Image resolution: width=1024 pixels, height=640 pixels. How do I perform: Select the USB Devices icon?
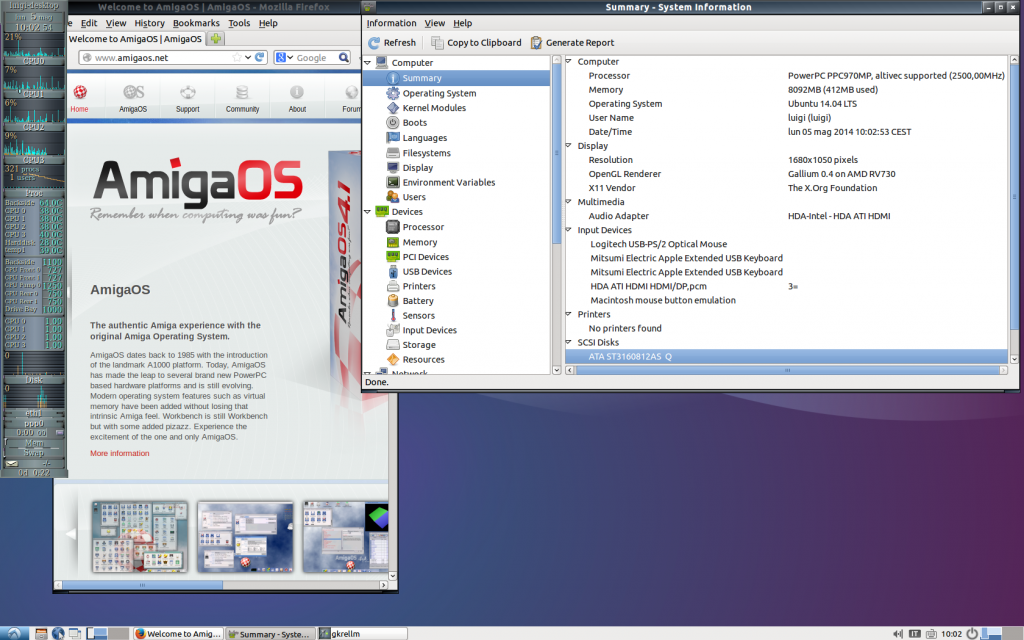393,272
